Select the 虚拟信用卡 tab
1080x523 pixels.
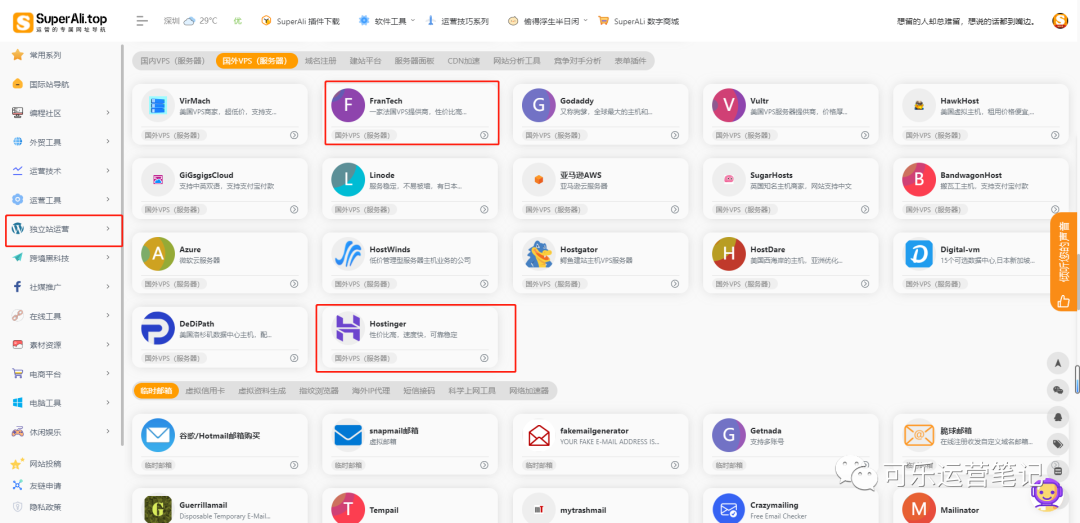(205, 390)
